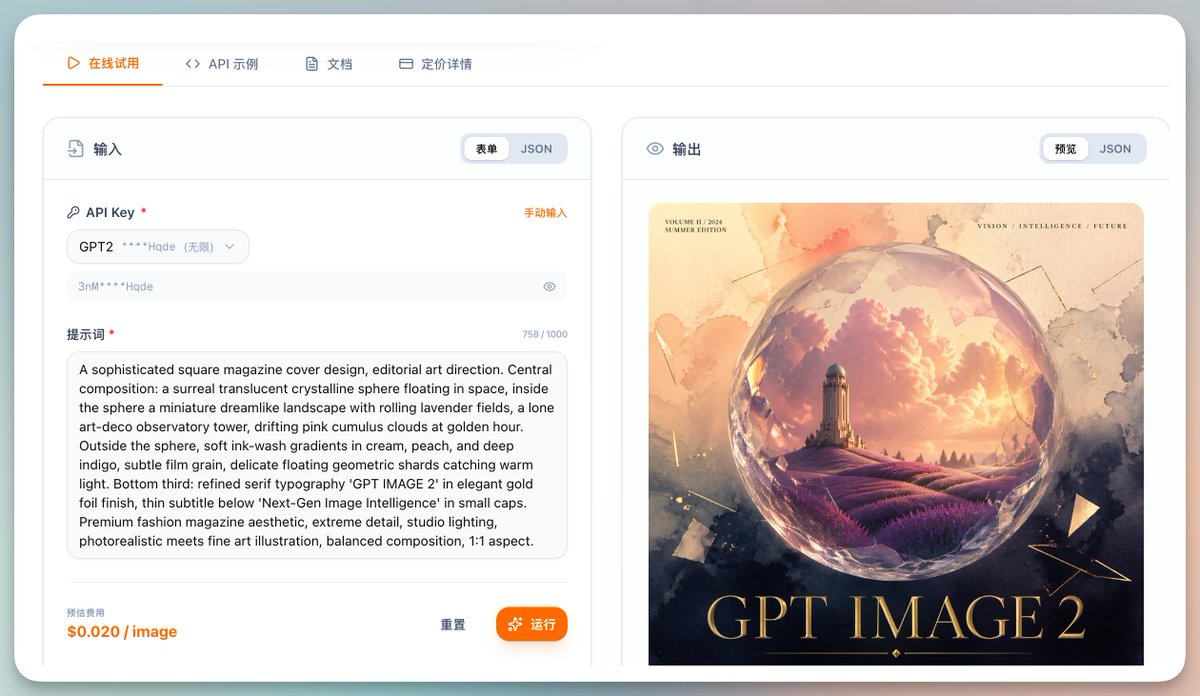Click the orange 运行 button
This screenshot has height=696, width=1200.
coord(532,625)
